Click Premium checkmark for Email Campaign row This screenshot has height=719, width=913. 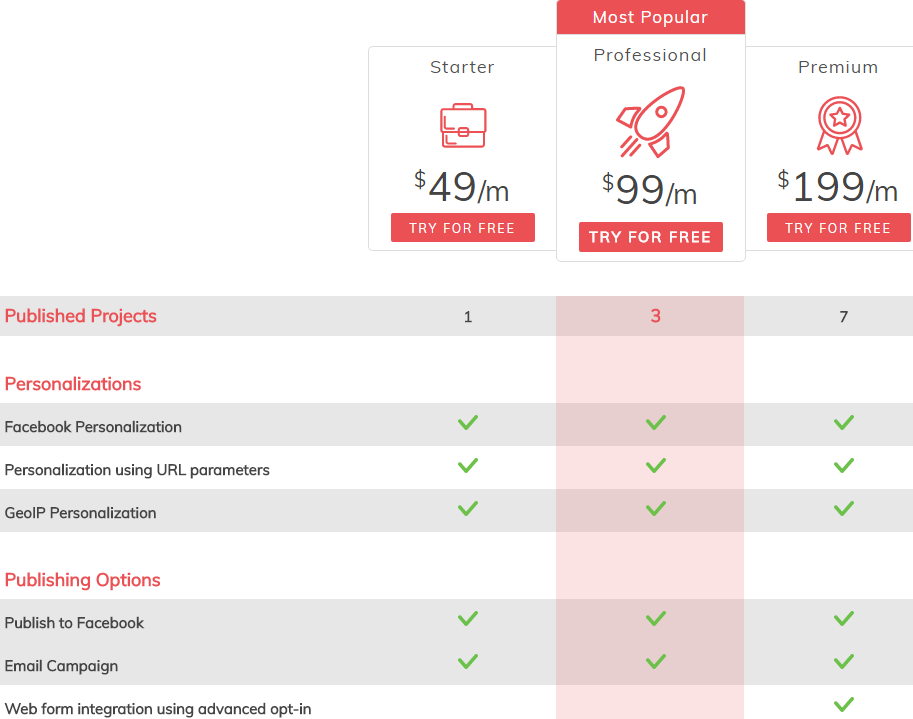844,661
